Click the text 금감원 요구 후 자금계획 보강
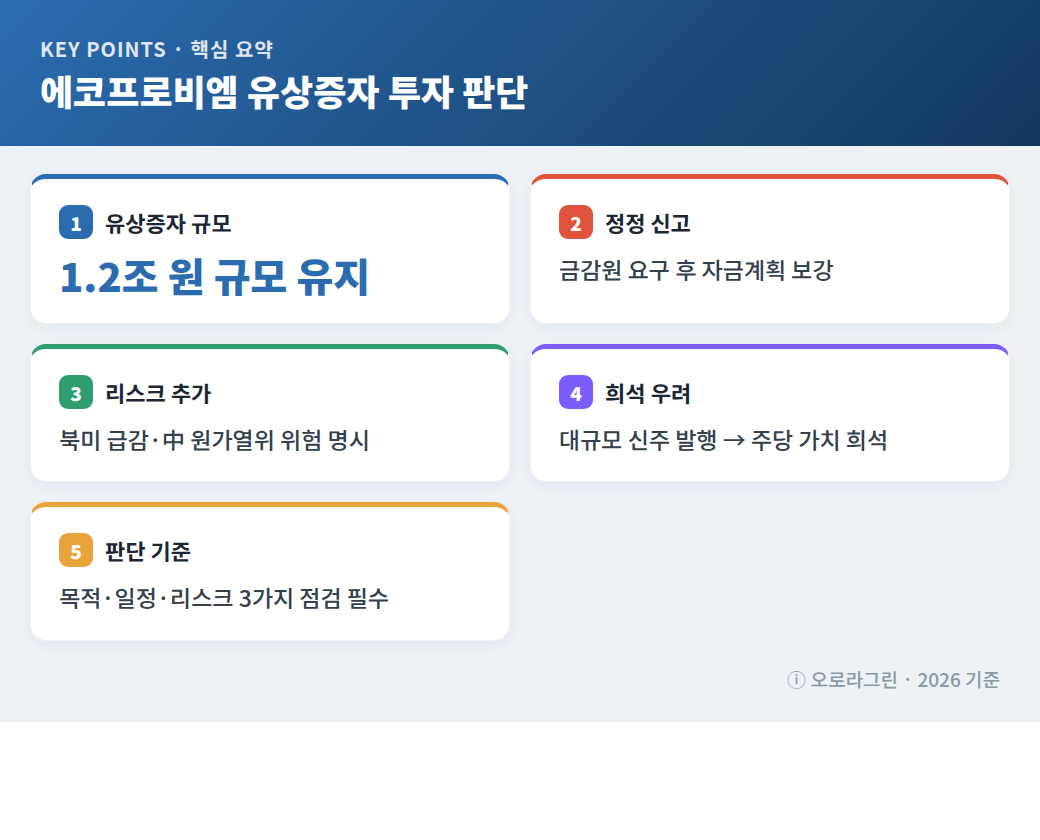Image resolution: width=1040 pixels, height=840 pixels. click(696, 270)
